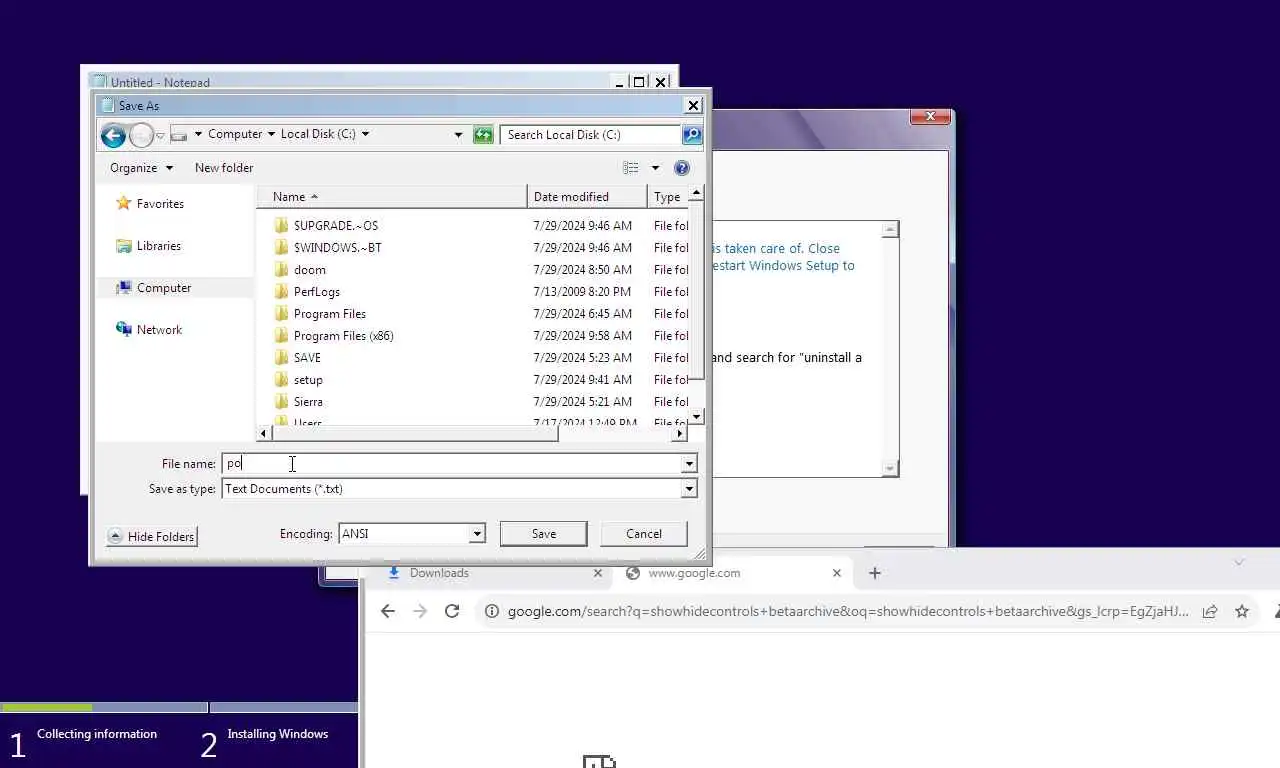Click the browser address bar URL
The image size is (1280, 768).
click(x=848, y=611)
